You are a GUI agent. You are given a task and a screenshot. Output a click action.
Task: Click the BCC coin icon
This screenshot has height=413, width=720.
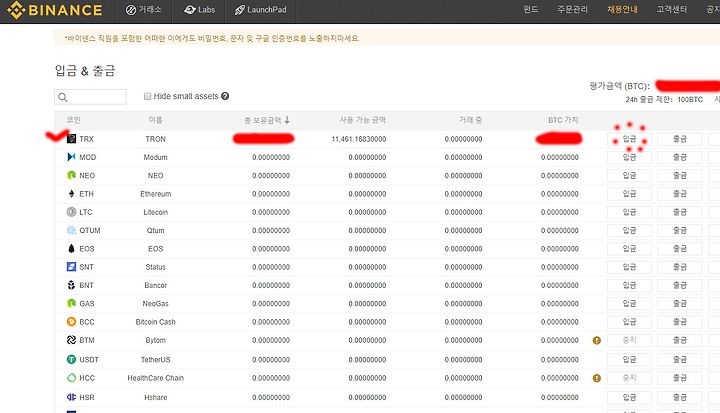pos(71,322)
